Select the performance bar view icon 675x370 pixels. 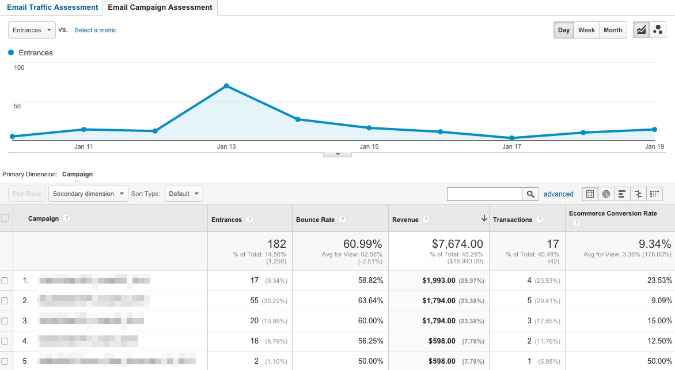point(622,194)
